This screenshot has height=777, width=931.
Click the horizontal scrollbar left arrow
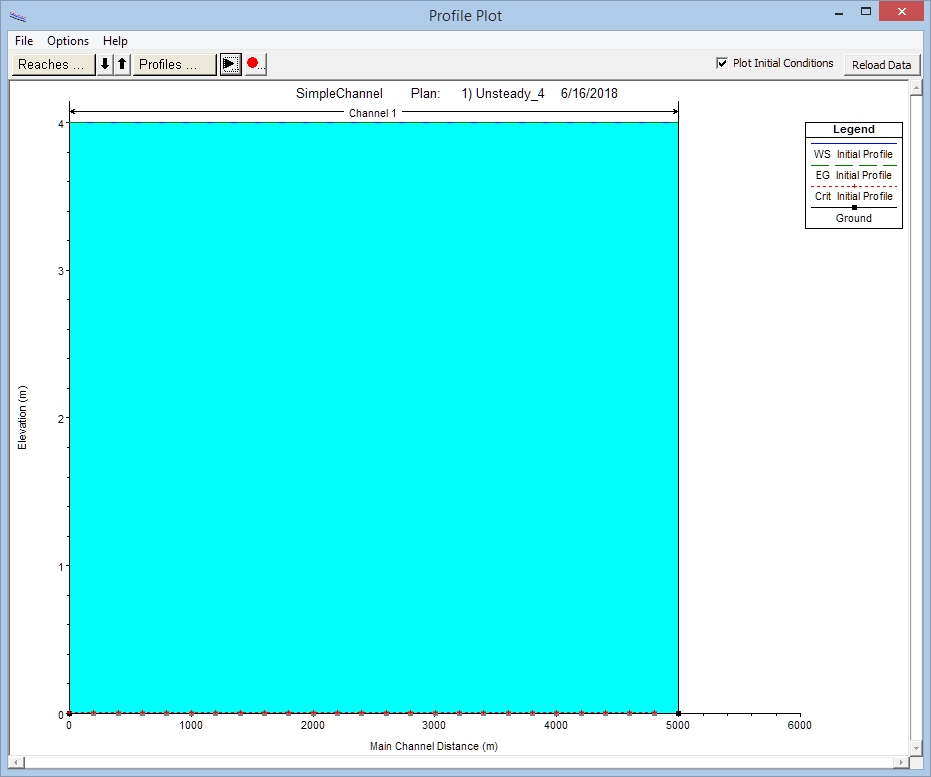tap(17, 762)
